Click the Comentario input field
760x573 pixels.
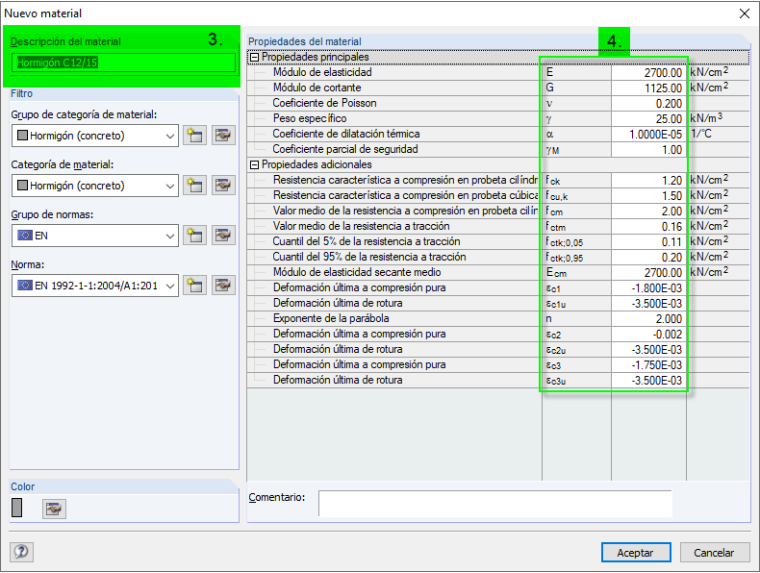495,503
